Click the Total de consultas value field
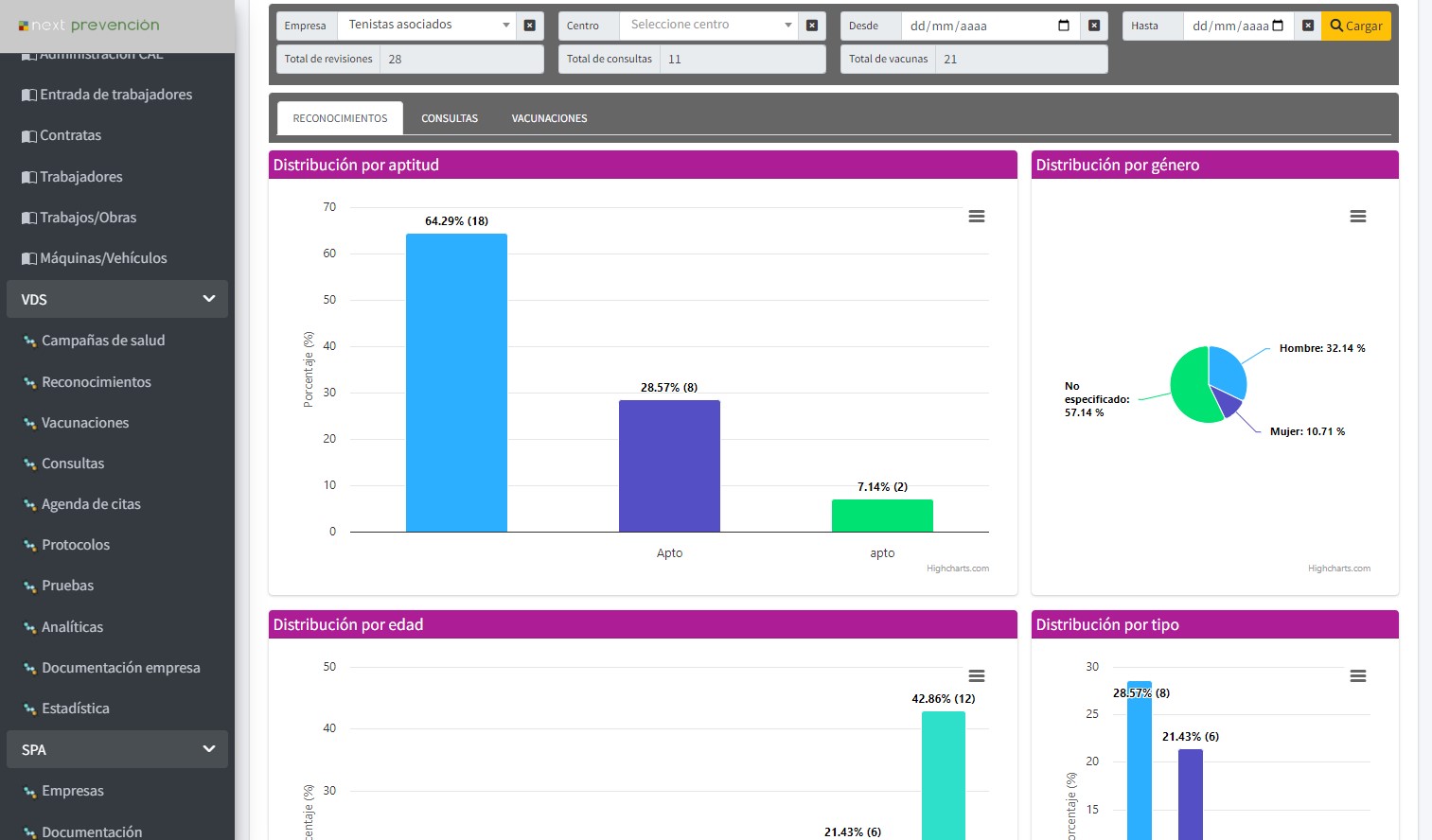This screenshot has width=1432, height=840. tap(743, 59)
